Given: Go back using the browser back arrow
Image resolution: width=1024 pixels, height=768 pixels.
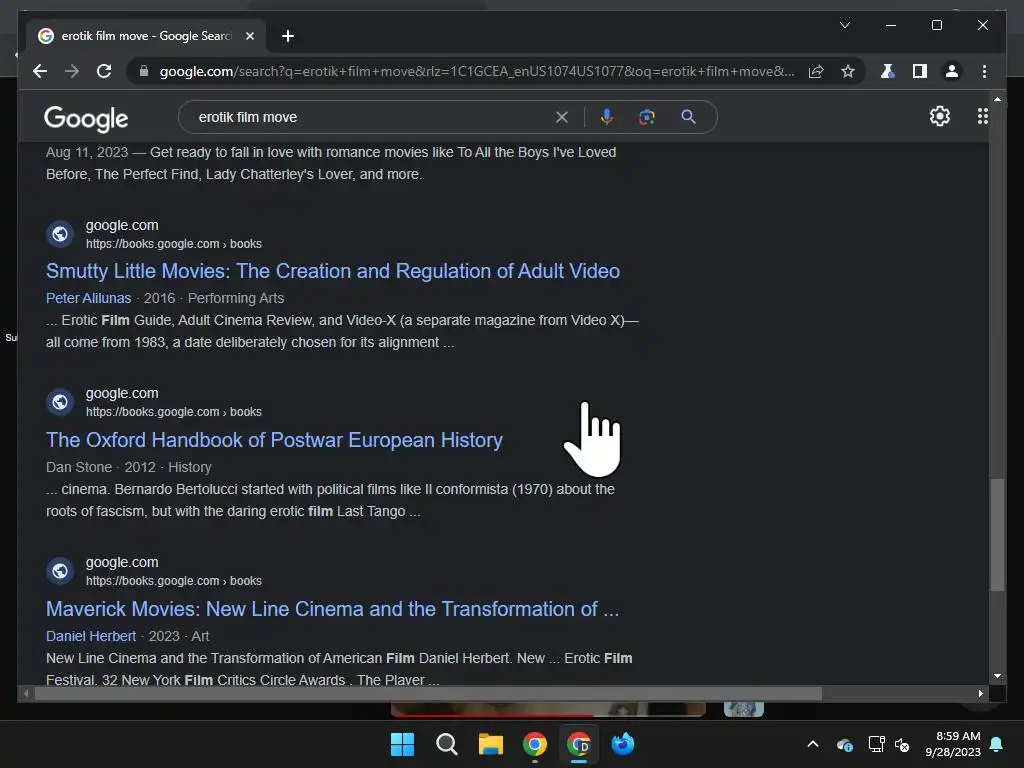Looking at the screenshot, I should [x=40, y=71].
